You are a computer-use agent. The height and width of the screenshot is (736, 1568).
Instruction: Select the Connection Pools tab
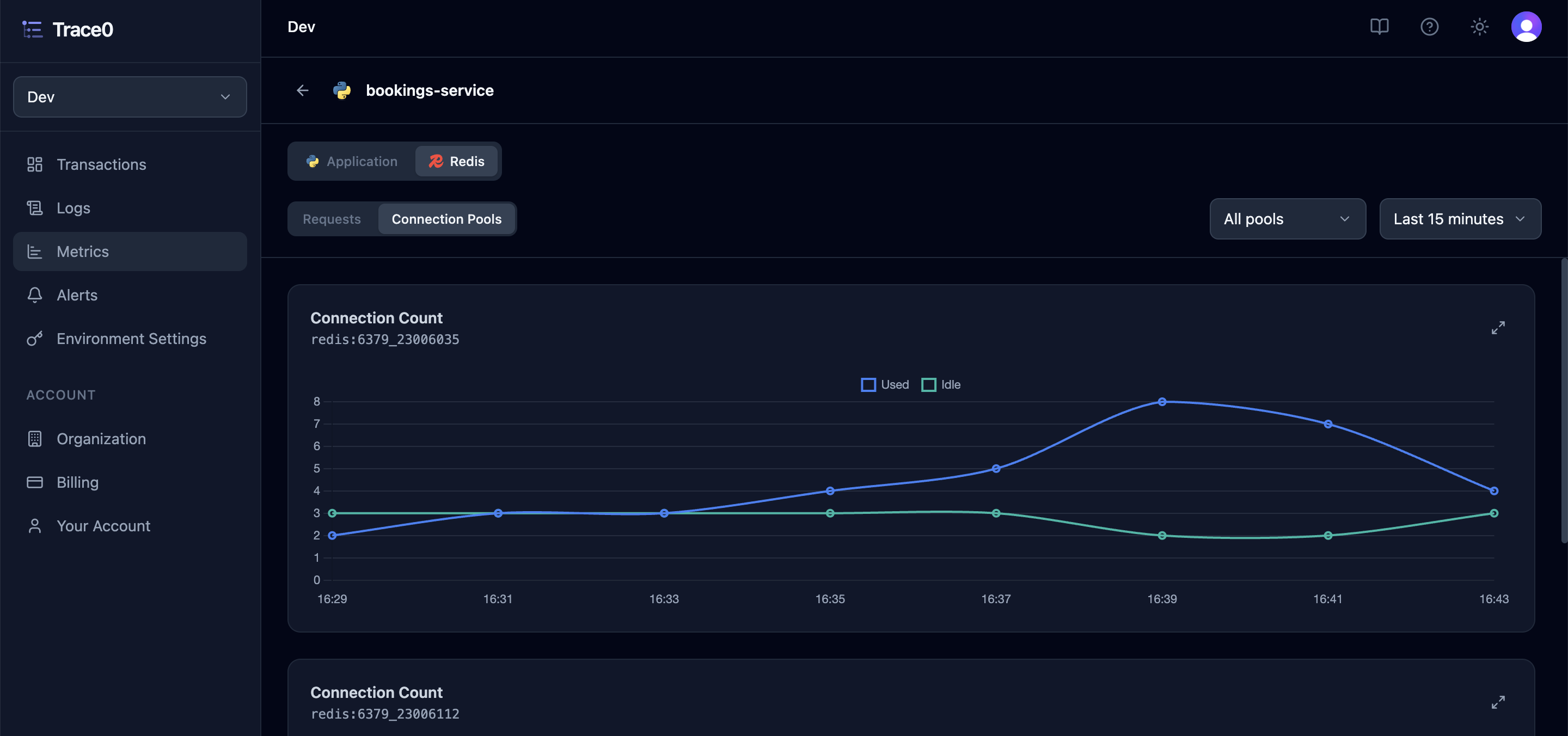click(446, 219)
